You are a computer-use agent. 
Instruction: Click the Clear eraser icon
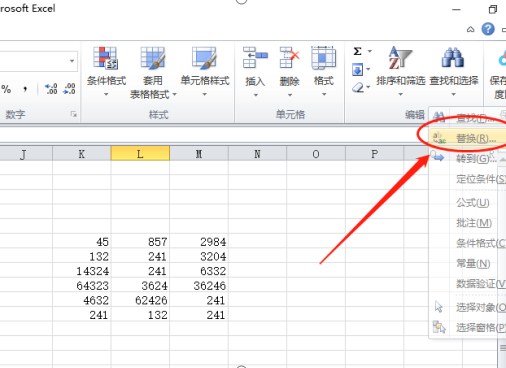tap(358, 88)
